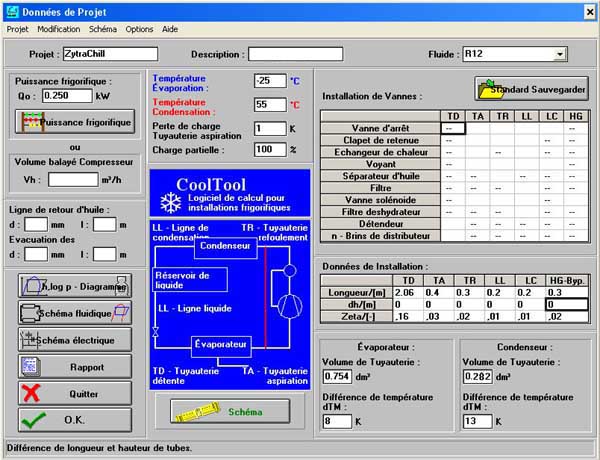Select Echangeur de chaleur row header
This screenshot has height=460, width=600.
point(380,152)
